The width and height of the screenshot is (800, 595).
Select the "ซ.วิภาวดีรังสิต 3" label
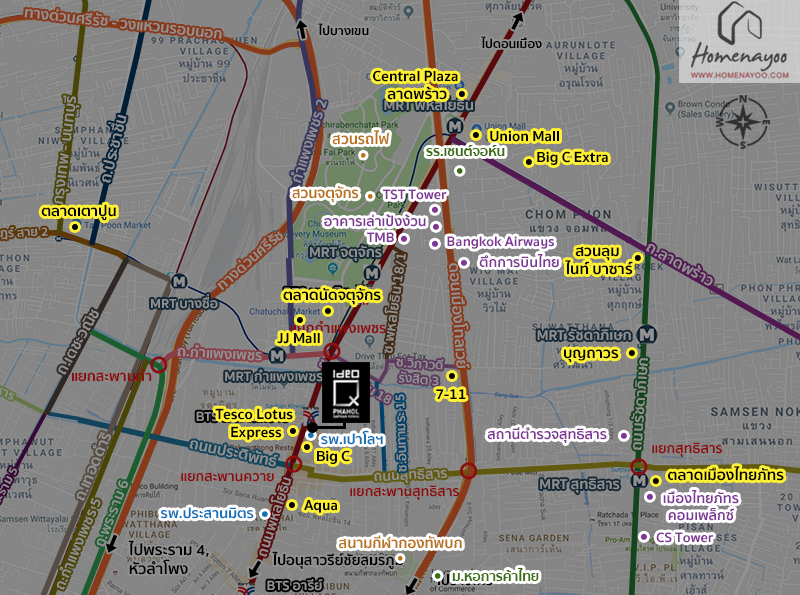coord(420,371)
